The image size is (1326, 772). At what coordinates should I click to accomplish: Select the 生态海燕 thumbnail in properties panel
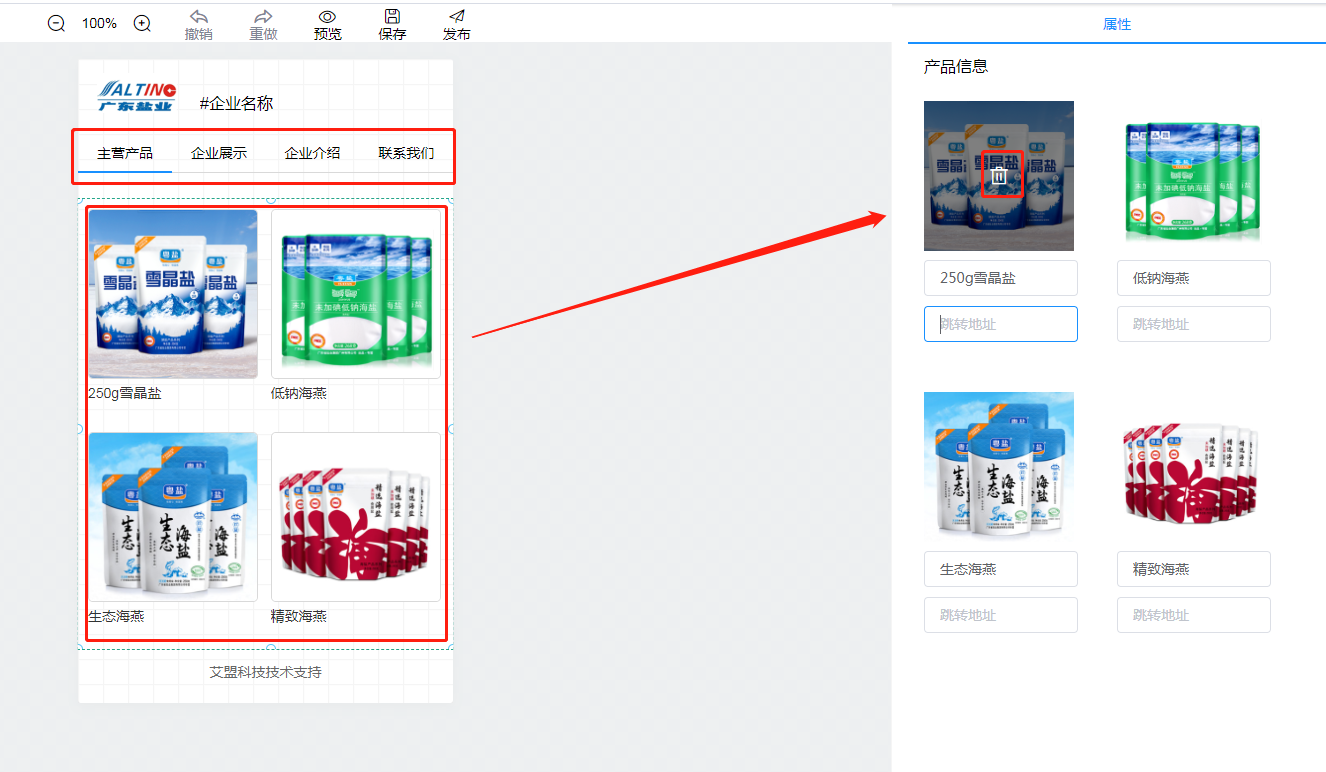[999, 467]
